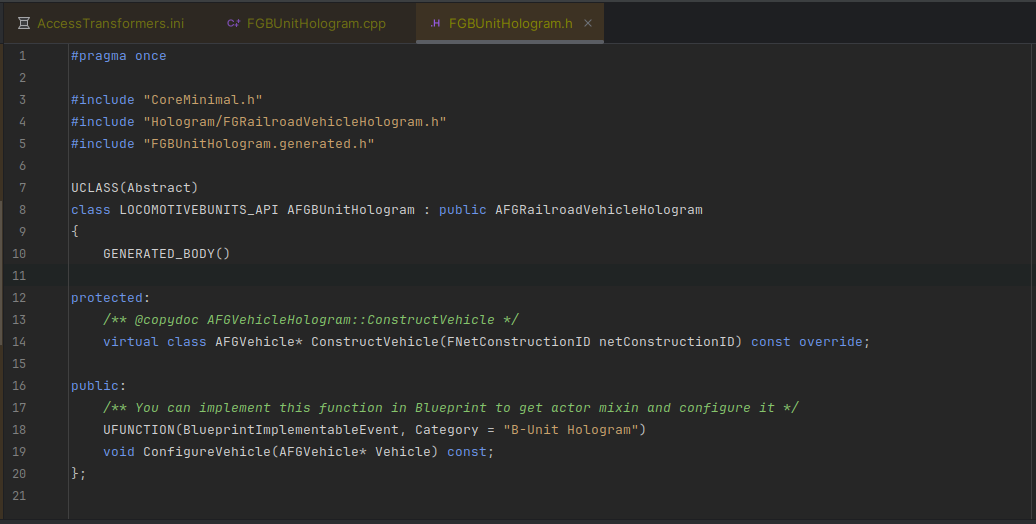This screenshot has width=1036, height=524.
Task: Click the UFUNCTION macro on line 18
Action: (x=139, y=430)
